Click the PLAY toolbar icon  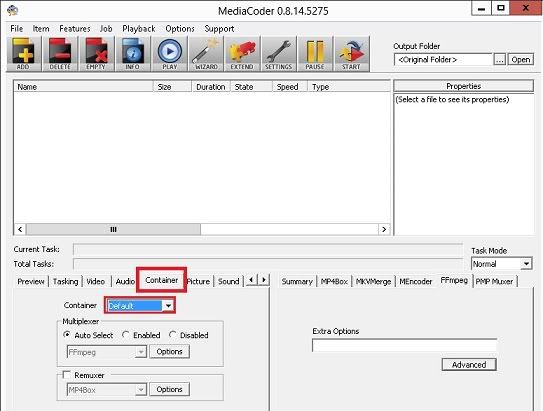[x=170, y=54]
